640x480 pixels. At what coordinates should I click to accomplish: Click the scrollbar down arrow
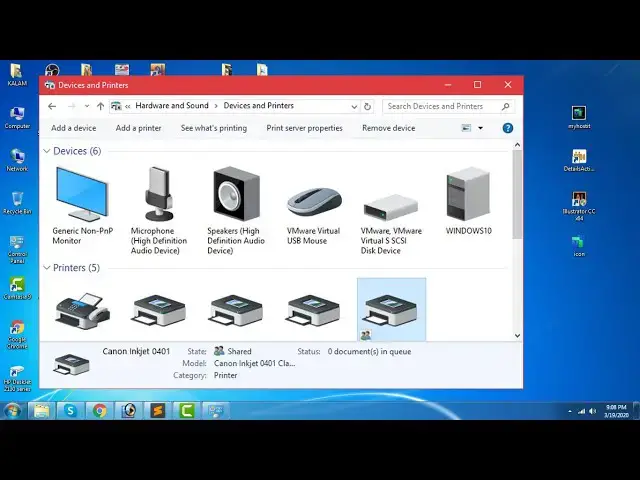pos(517,336)
